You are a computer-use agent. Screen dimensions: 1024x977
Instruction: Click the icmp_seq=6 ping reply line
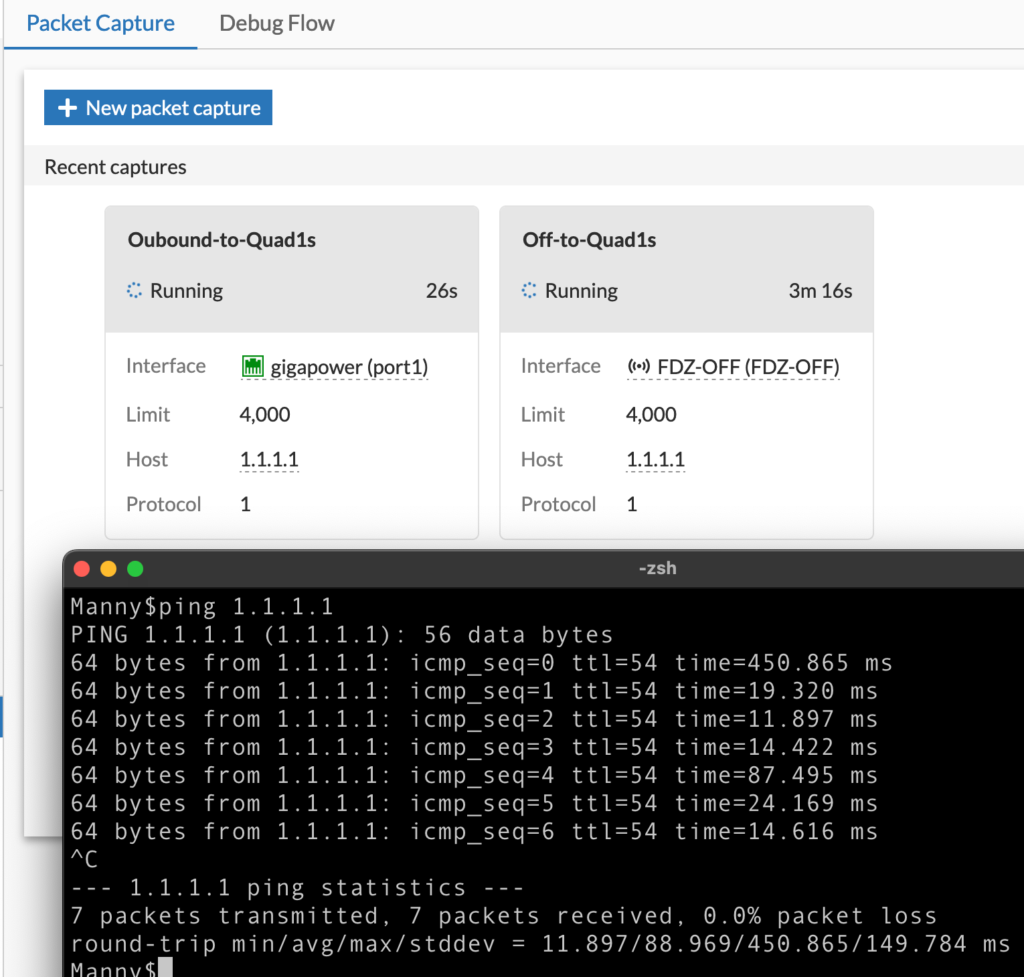(474, 831)
